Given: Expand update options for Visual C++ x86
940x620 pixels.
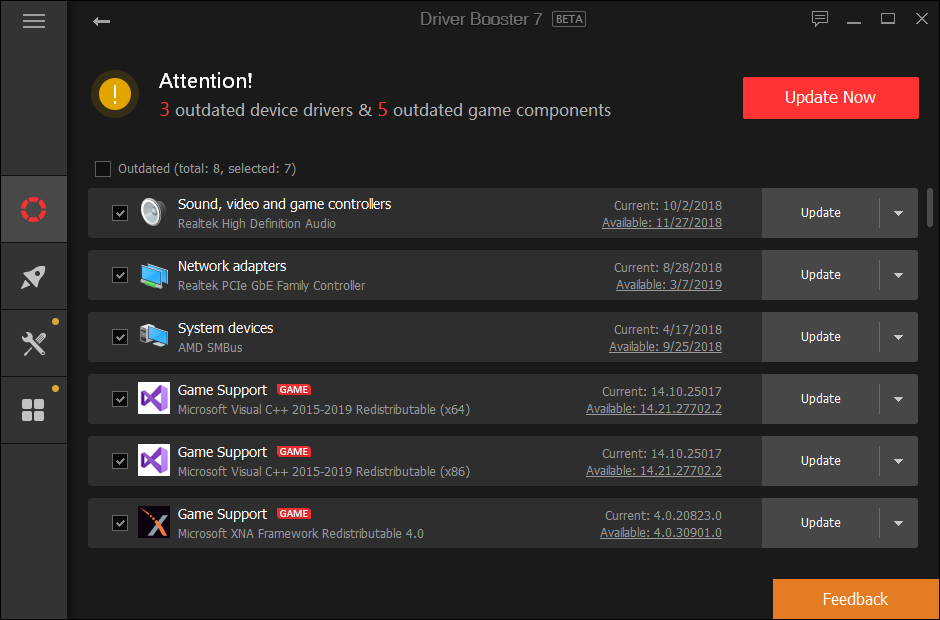Looking at the screenshot, I should coord(898,461).
